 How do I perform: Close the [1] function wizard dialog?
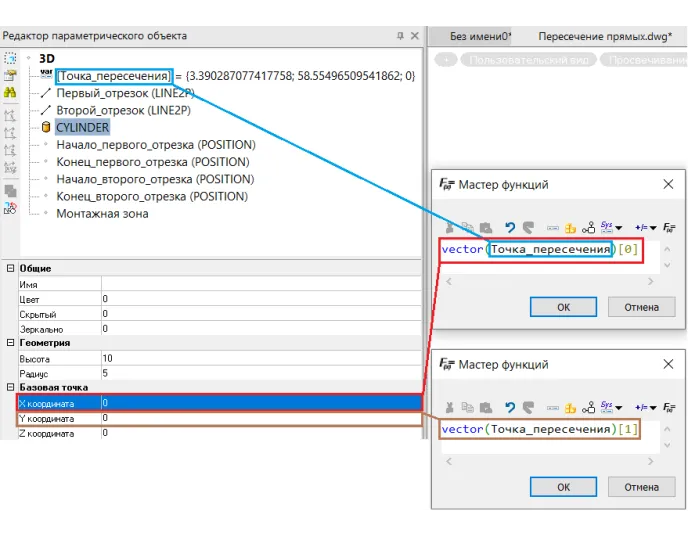pyautogui.click(x=668, y=364)
